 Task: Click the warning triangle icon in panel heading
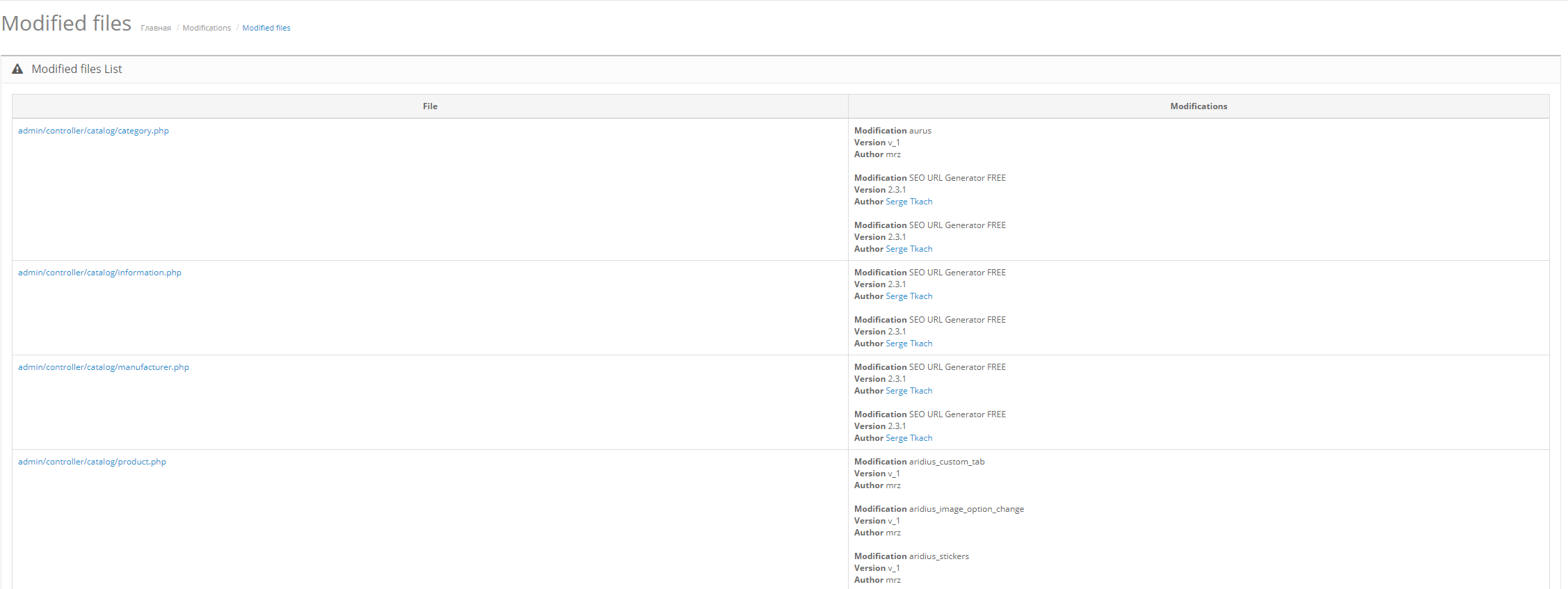pos(17,69)
